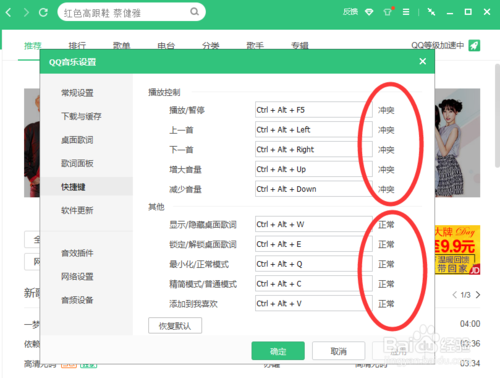Go to previous page beside 1/3
Screen dimensions: 500x378
tap(454, 295)
